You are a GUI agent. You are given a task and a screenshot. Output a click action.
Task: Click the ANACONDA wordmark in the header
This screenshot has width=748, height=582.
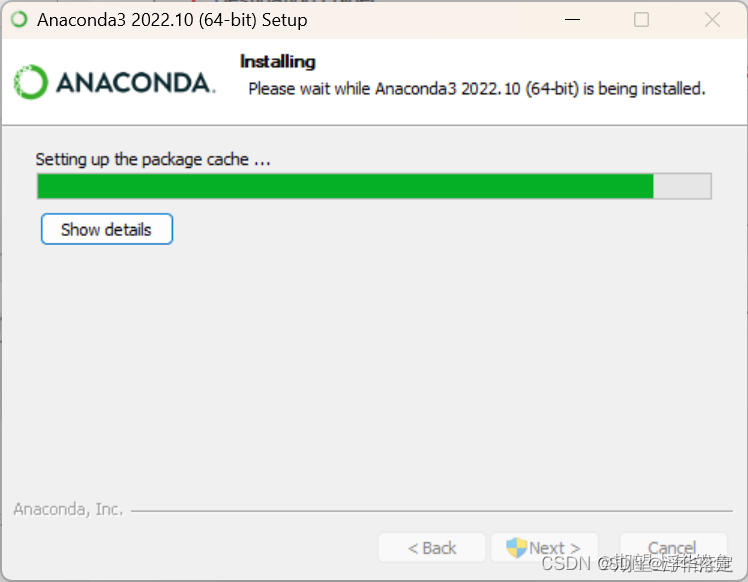pos(135,83)
